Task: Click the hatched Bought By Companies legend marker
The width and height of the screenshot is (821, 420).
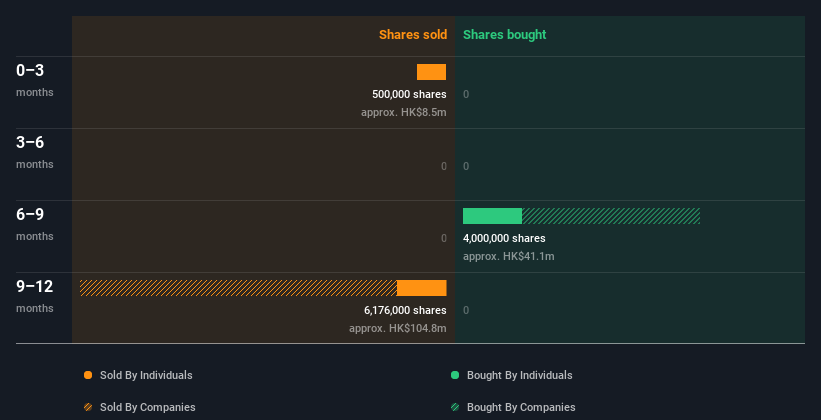Action: coord(455,407)
